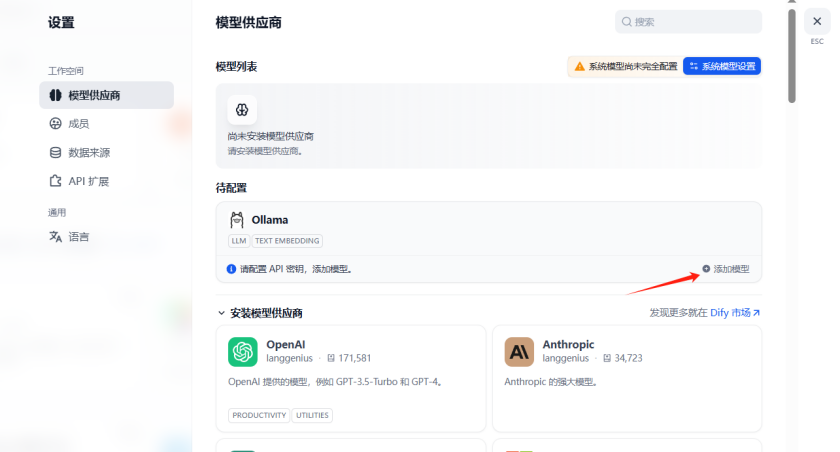
Task: Click the TEXT EMBEDDING tag
Action: [x=287, y=241]
